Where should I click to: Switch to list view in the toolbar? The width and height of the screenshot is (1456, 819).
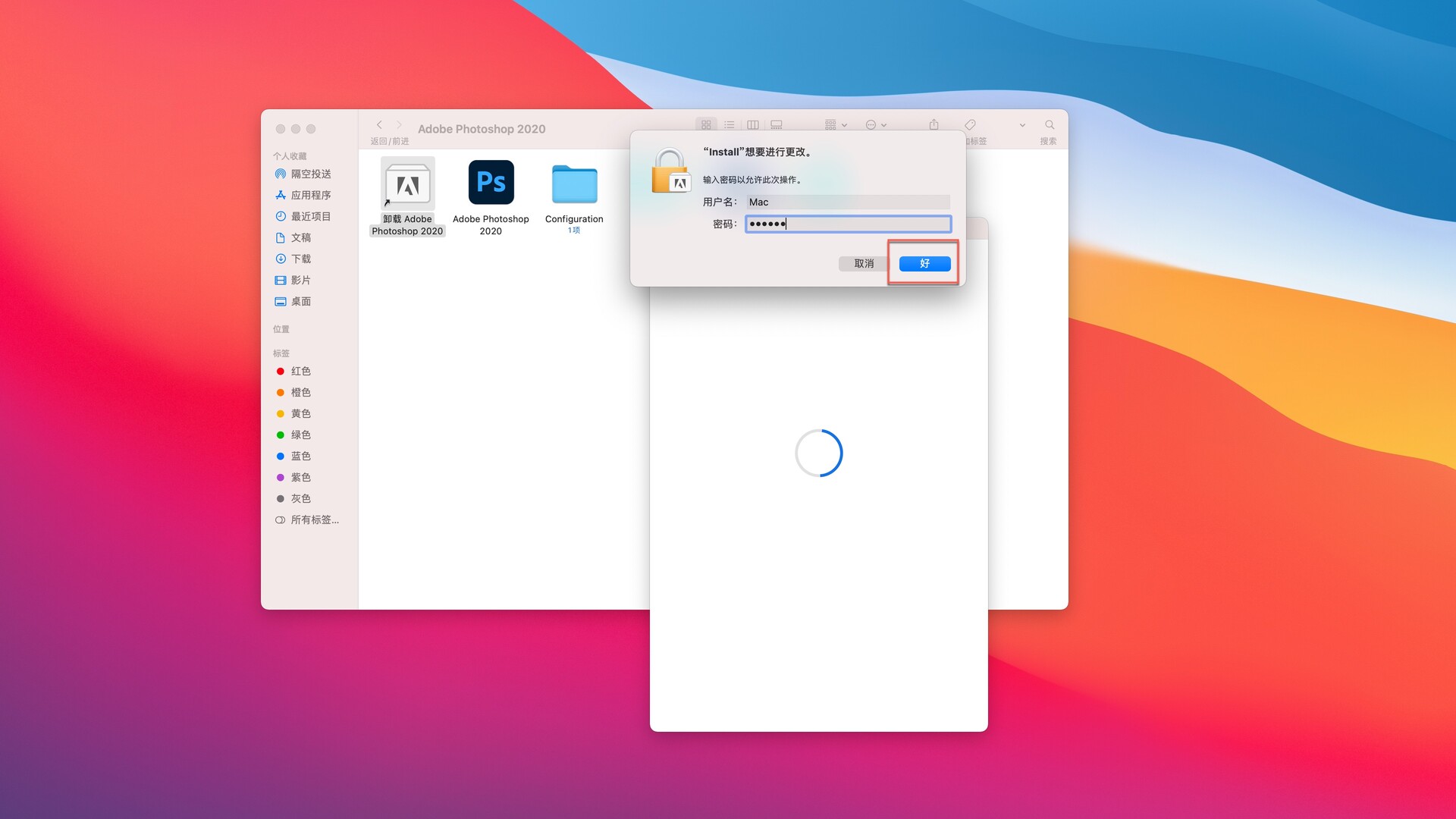pyautogui.click(x=730, y=125)
